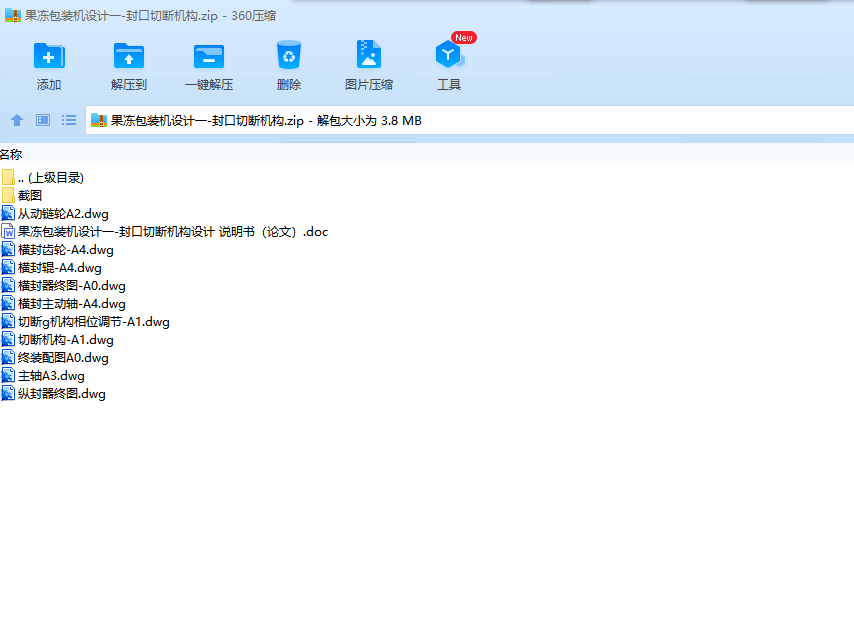Viewport: 854px width, 632px height.
Task: Click the dwg icon beside 横封器终图-A0.dwg
Action: 8,285
